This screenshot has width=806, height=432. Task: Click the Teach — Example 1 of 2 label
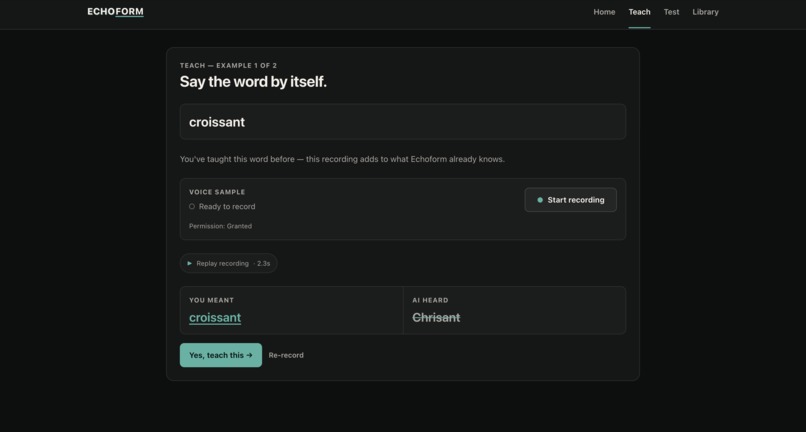pyautogui.click(x=228, y=66)
